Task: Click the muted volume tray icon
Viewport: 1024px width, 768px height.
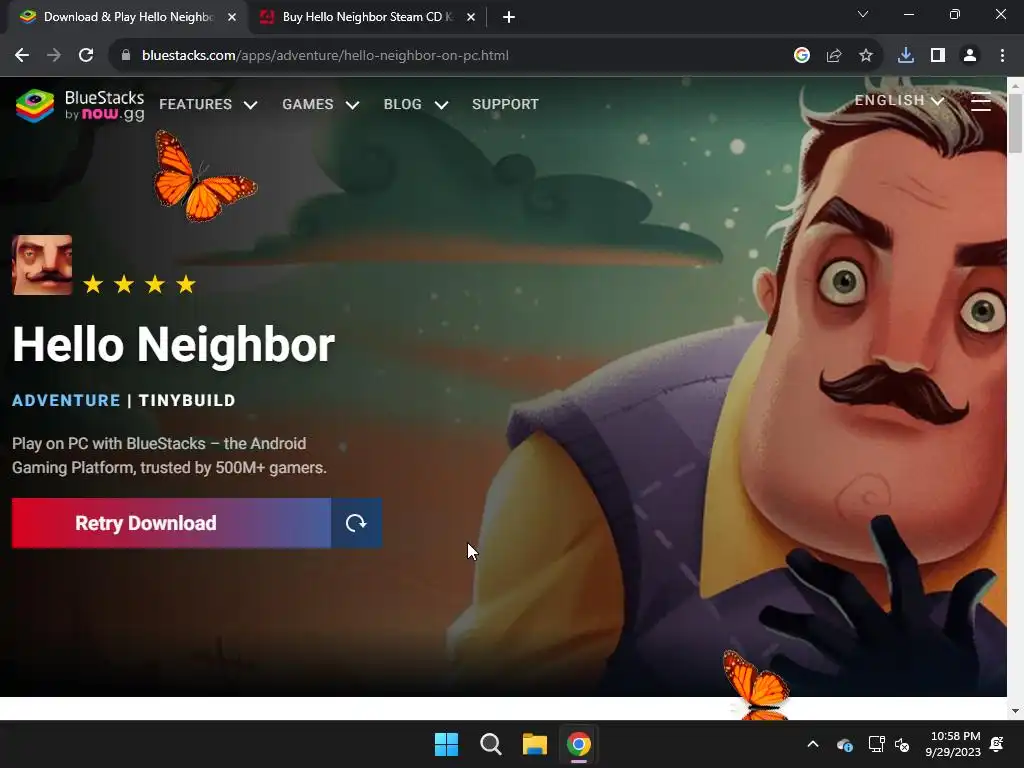Action: pos(902,744)
